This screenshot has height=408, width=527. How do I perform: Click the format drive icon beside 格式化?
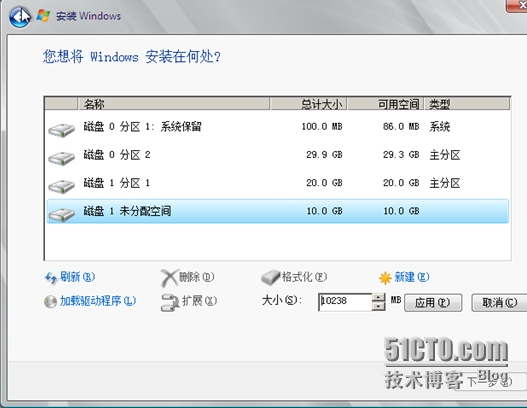point(271,278)
